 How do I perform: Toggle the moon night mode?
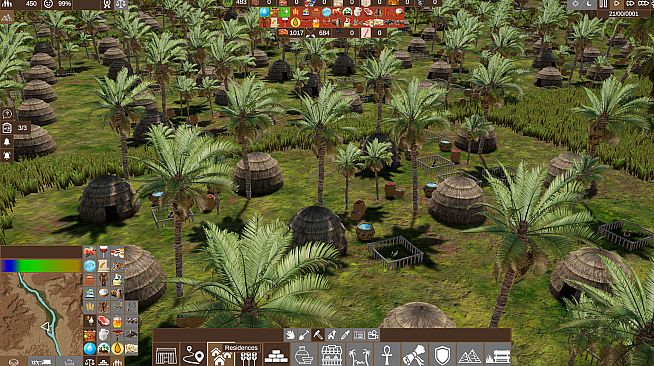589,4
